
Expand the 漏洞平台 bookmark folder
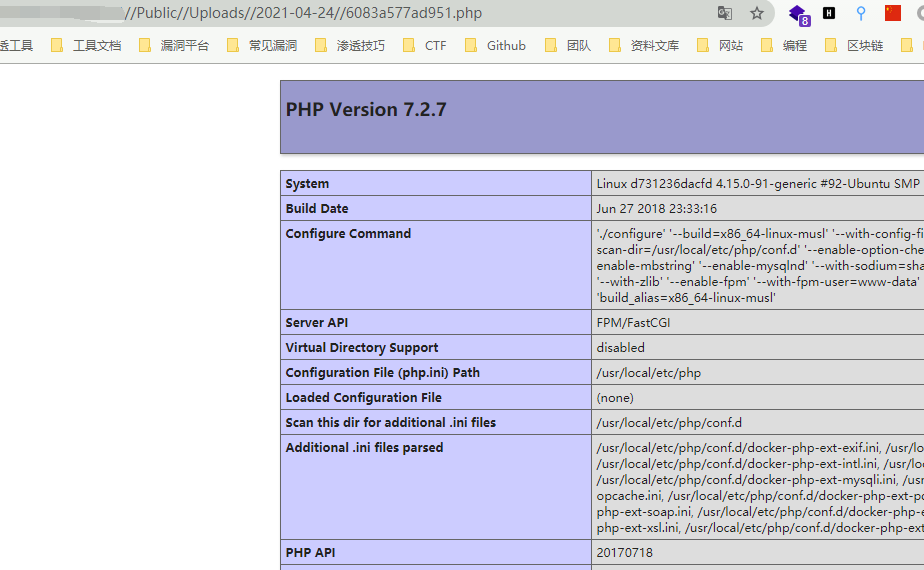click(184, 45)
